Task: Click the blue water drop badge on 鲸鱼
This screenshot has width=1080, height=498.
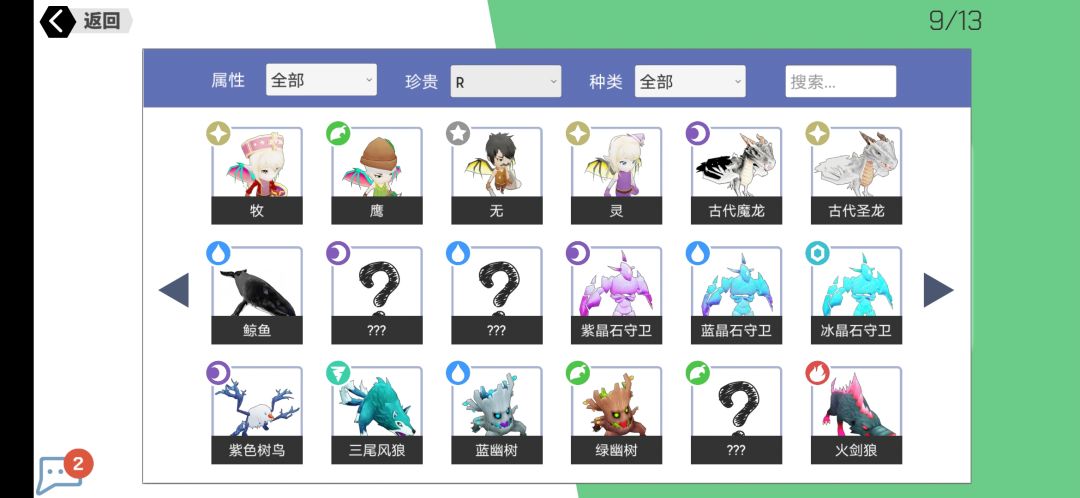Action: (x=218, y=253)
